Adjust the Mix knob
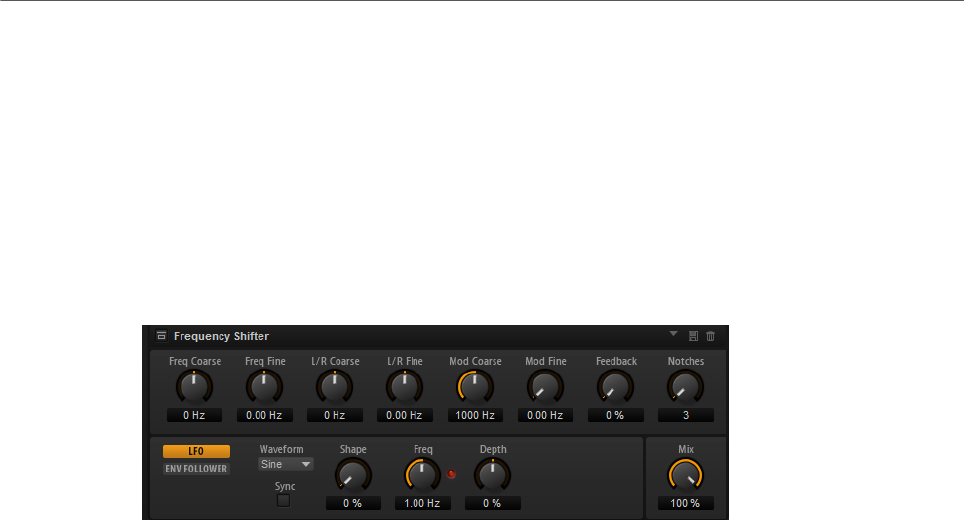964x520 pixels. point(685,475)
